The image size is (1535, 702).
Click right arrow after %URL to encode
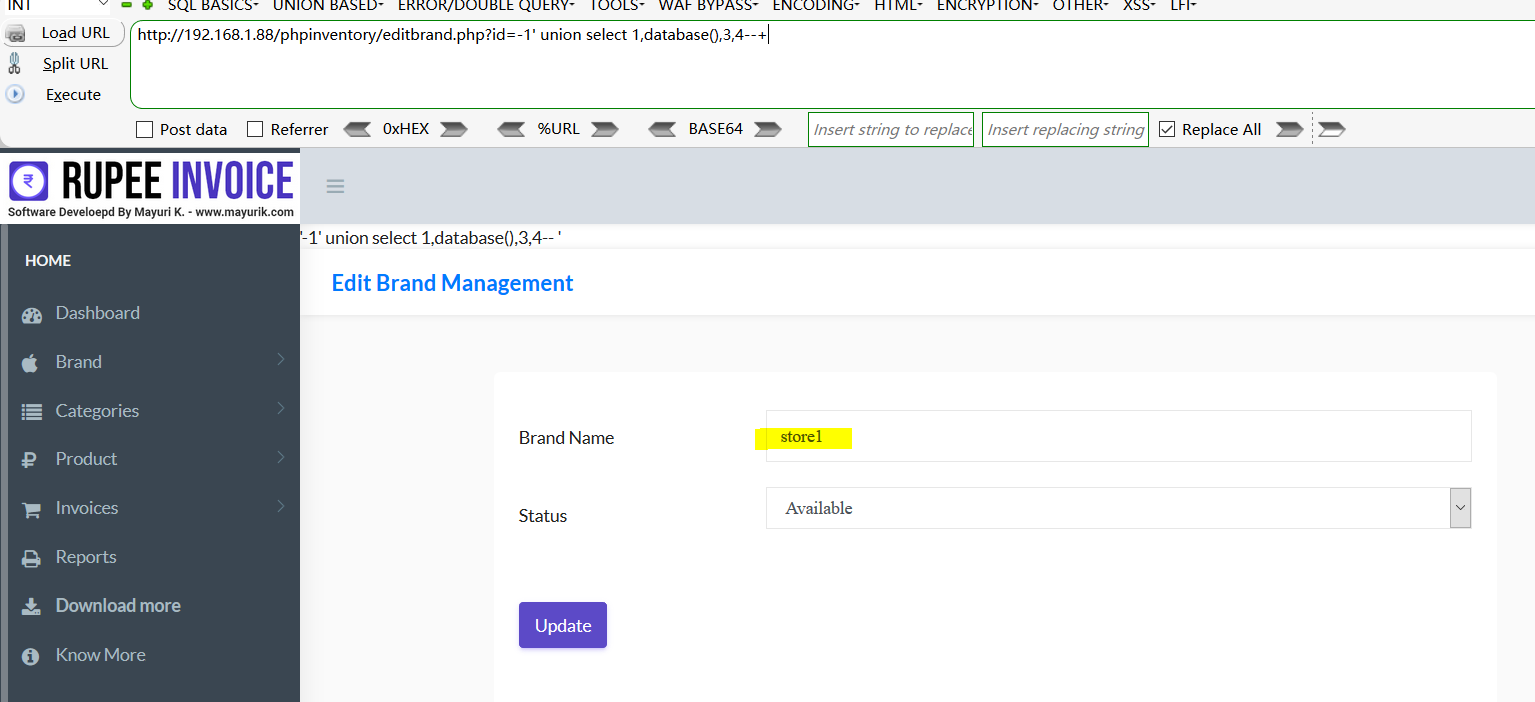pos(605,129)
